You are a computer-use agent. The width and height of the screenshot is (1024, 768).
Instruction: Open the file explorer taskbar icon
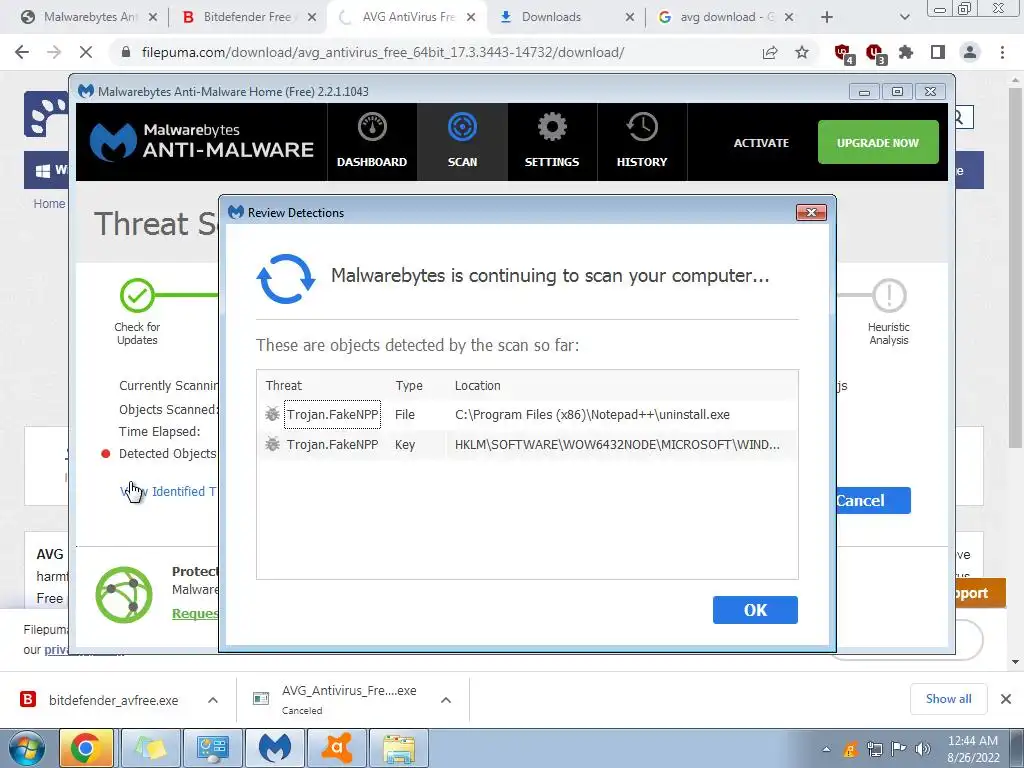[399, 748]
